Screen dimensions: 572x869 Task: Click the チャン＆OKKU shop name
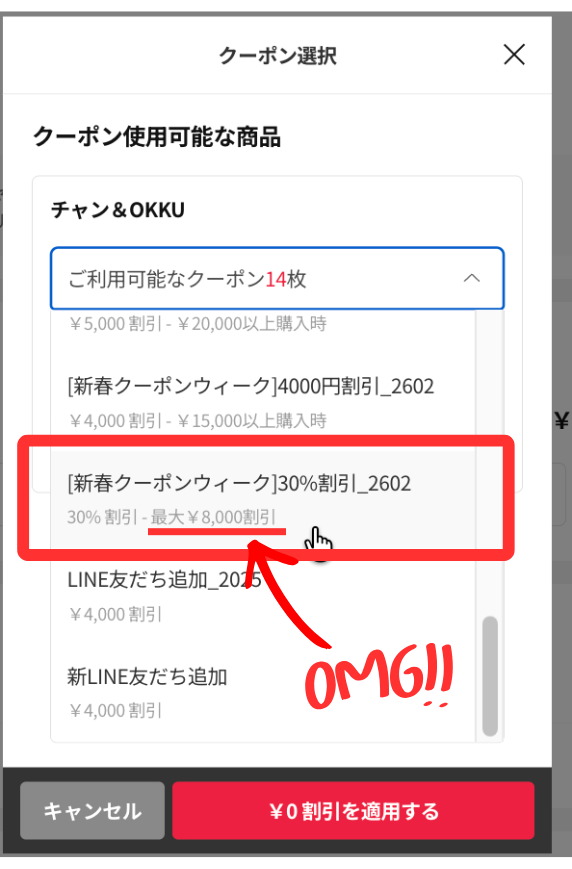click(118, 210)
